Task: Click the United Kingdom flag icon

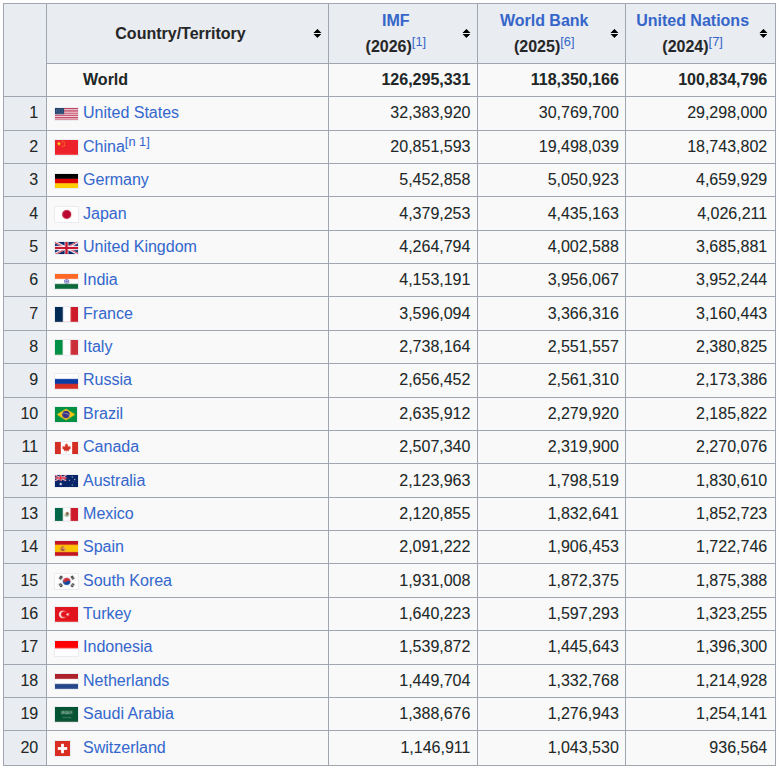Action: point(66,248)
